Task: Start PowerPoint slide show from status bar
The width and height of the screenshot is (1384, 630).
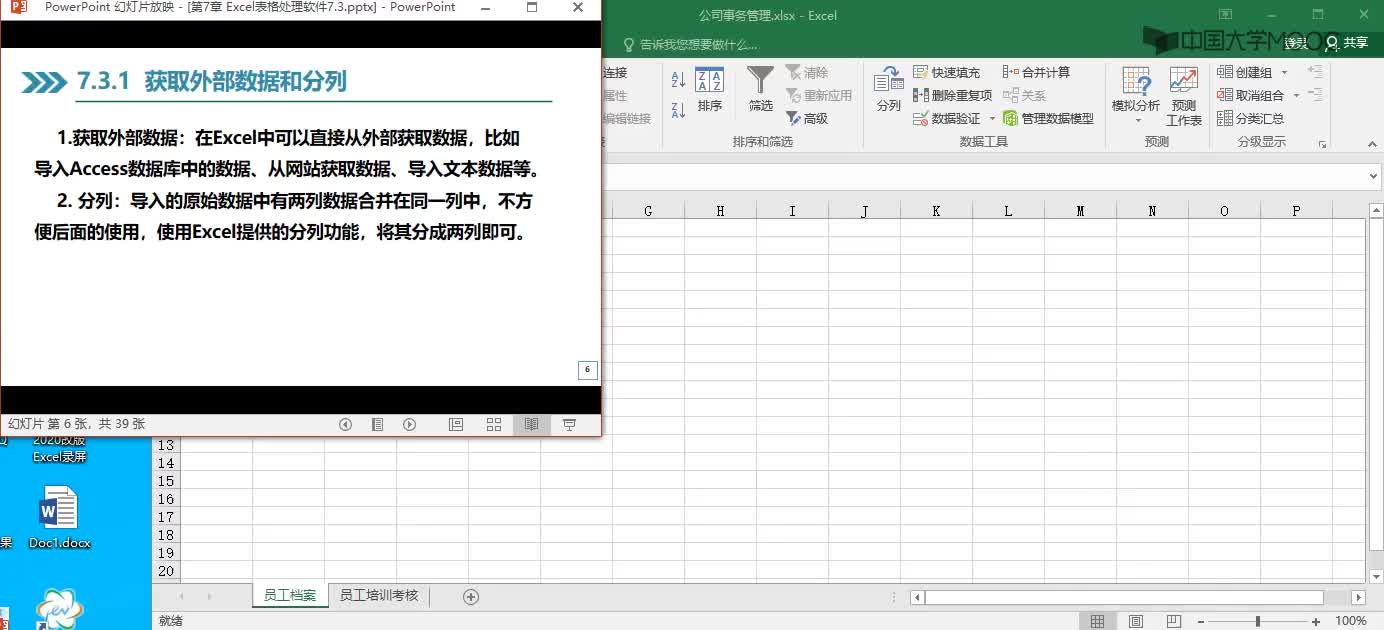Action: click(569, 424)
